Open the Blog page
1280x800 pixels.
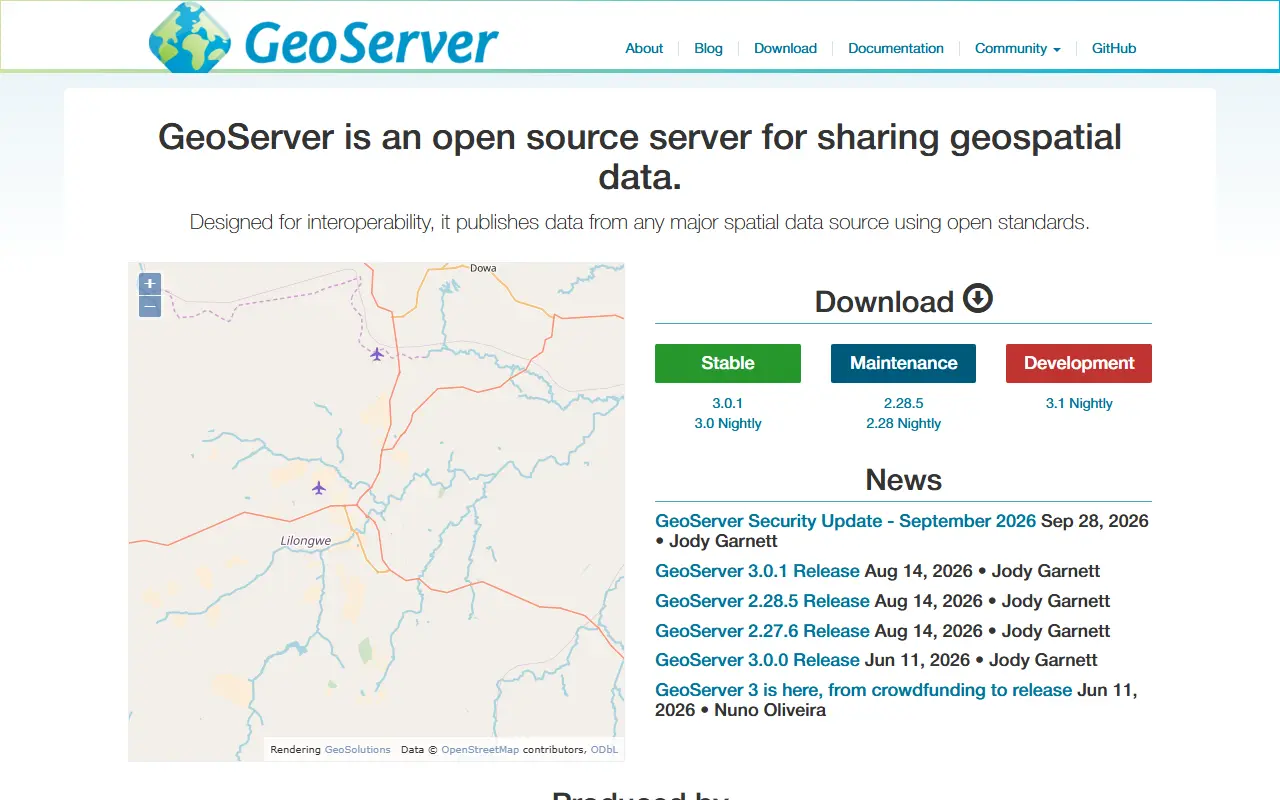[708, 48]
